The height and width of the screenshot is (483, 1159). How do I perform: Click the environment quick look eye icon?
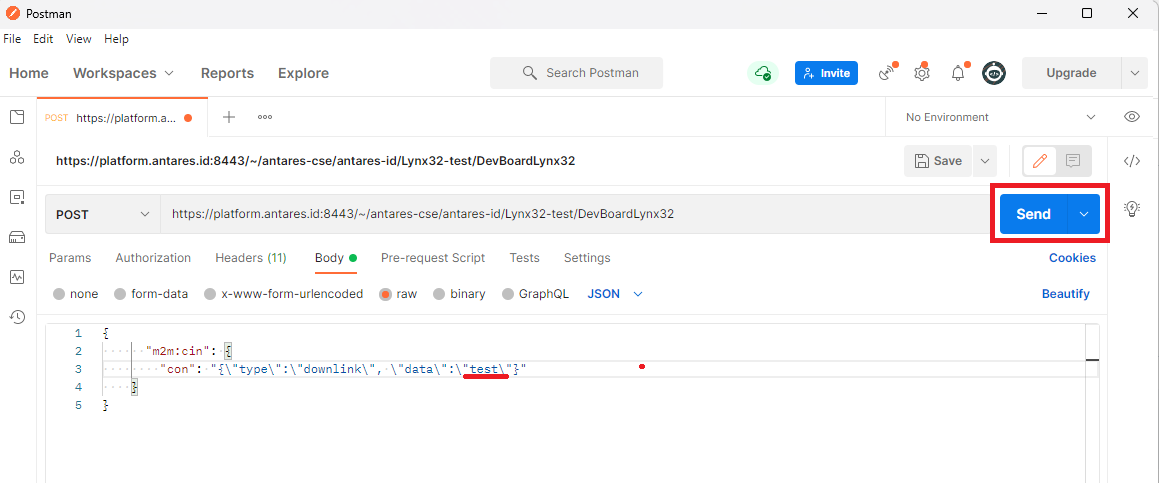tap(1131, 117)
